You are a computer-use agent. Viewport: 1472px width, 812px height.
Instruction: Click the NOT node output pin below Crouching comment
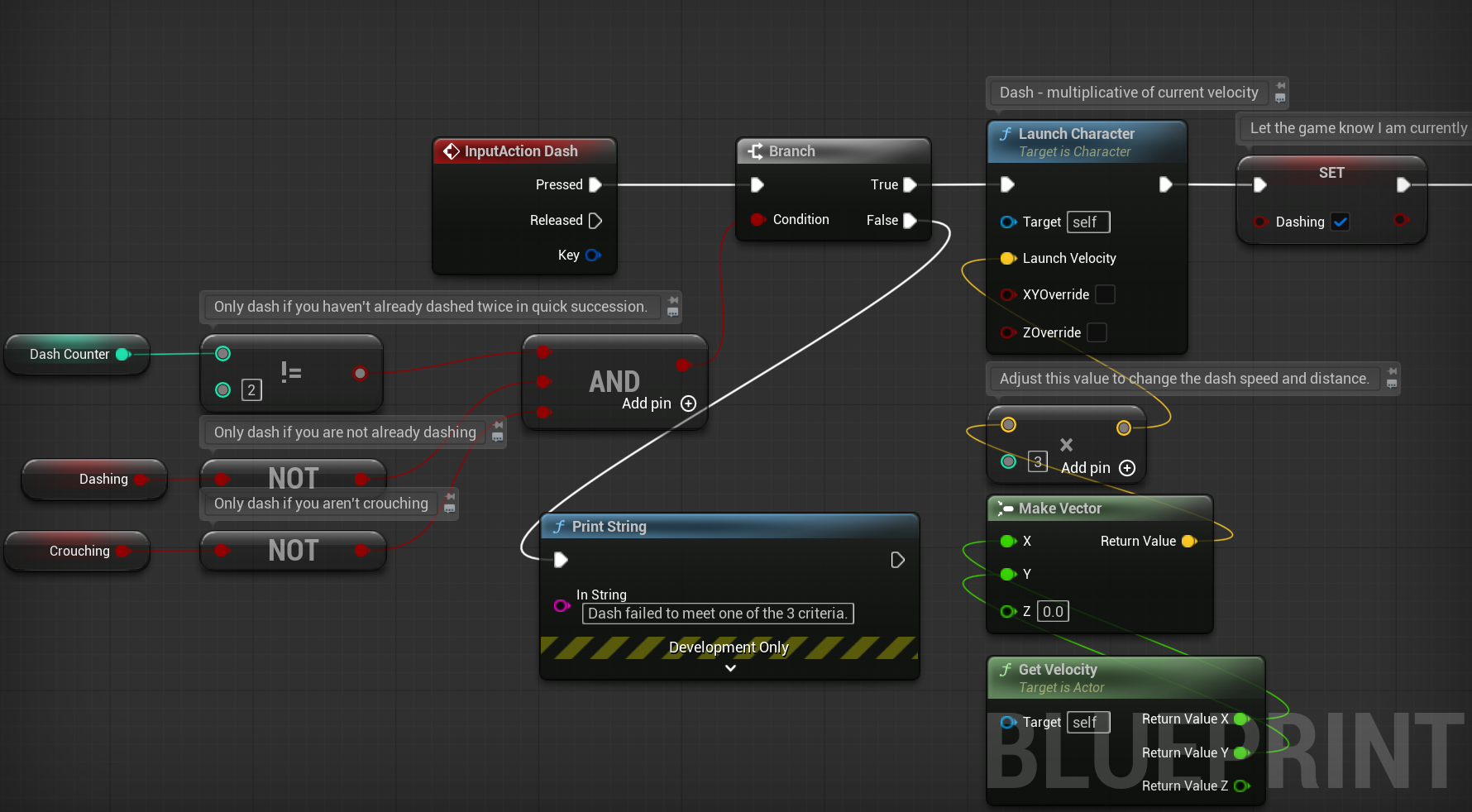coord(361,551)
